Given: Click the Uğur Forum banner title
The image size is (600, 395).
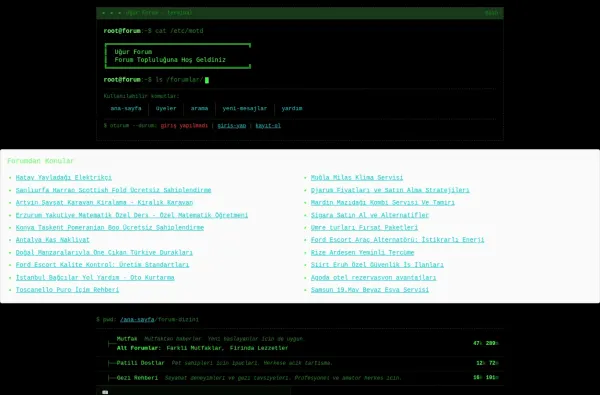Looking at the screenshot, I should click(133, 52).
